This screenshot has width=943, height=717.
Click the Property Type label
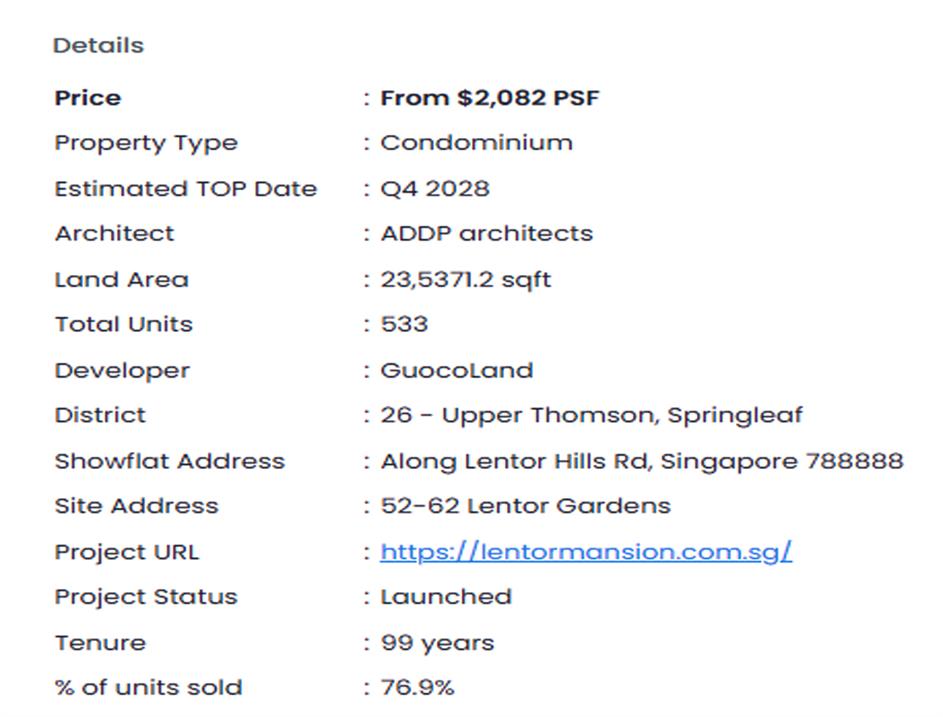click(146, 143)
